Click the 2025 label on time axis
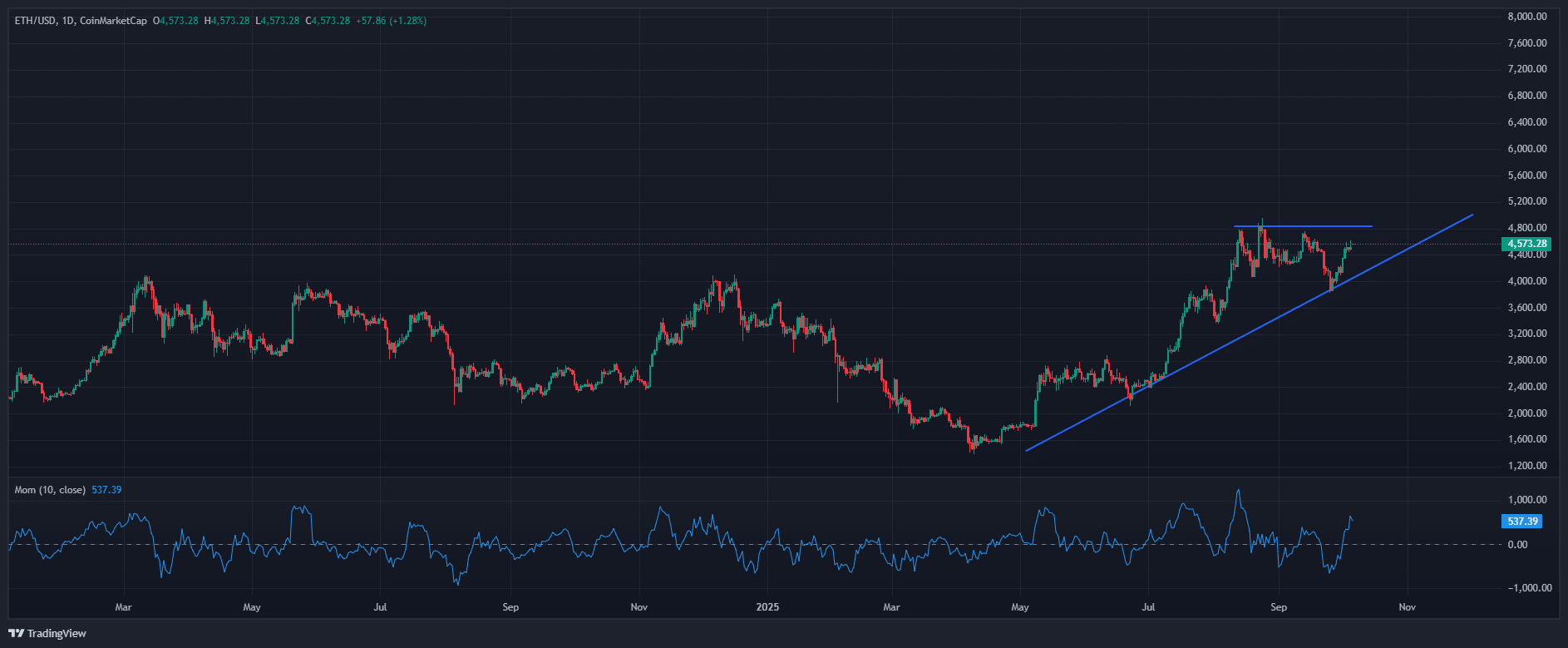The height and width of the screenshot is (648, 1568). [767, 607]
